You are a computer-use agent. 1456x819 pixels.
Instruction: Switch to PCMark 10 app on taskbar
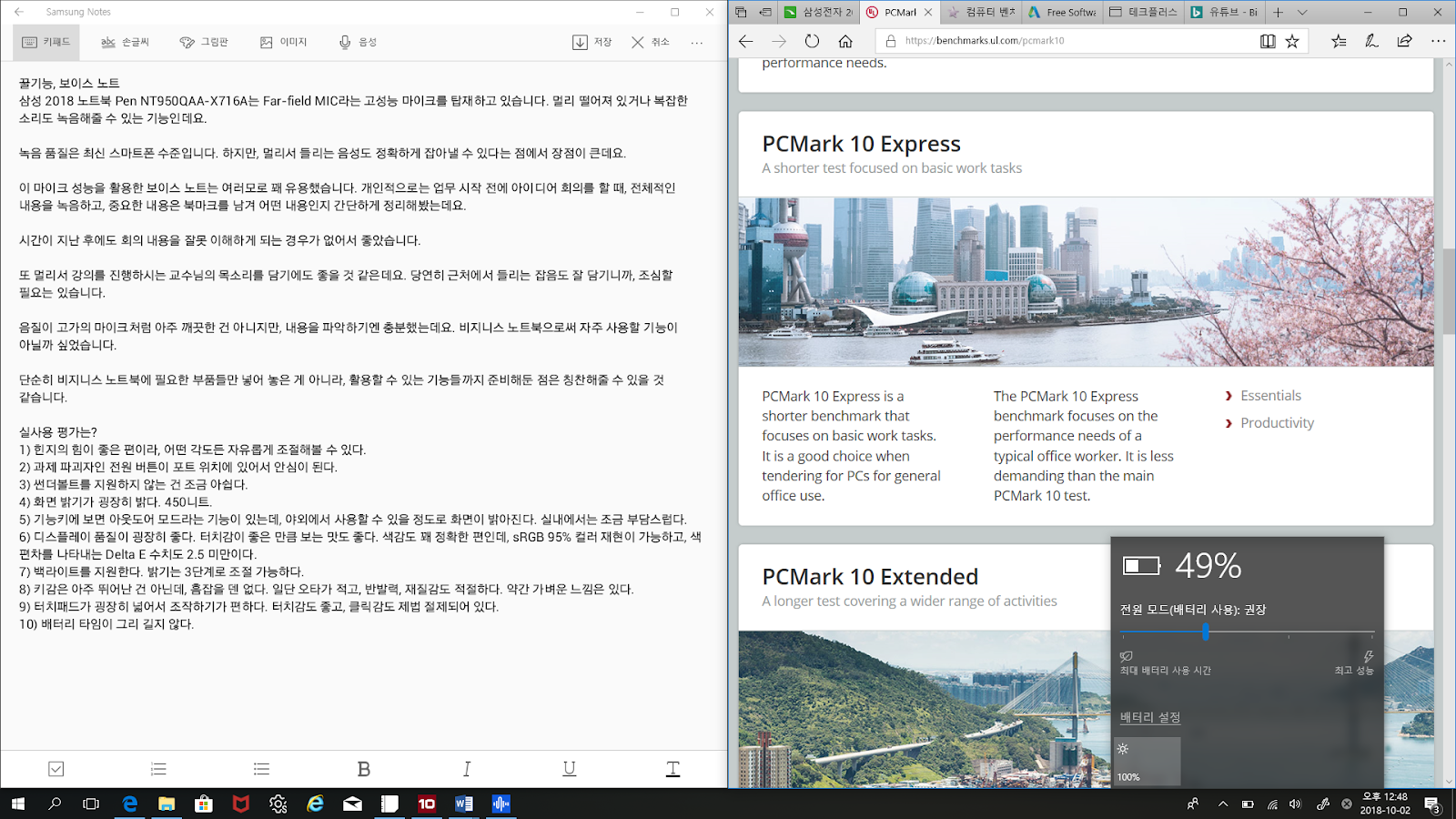(427, 804)
